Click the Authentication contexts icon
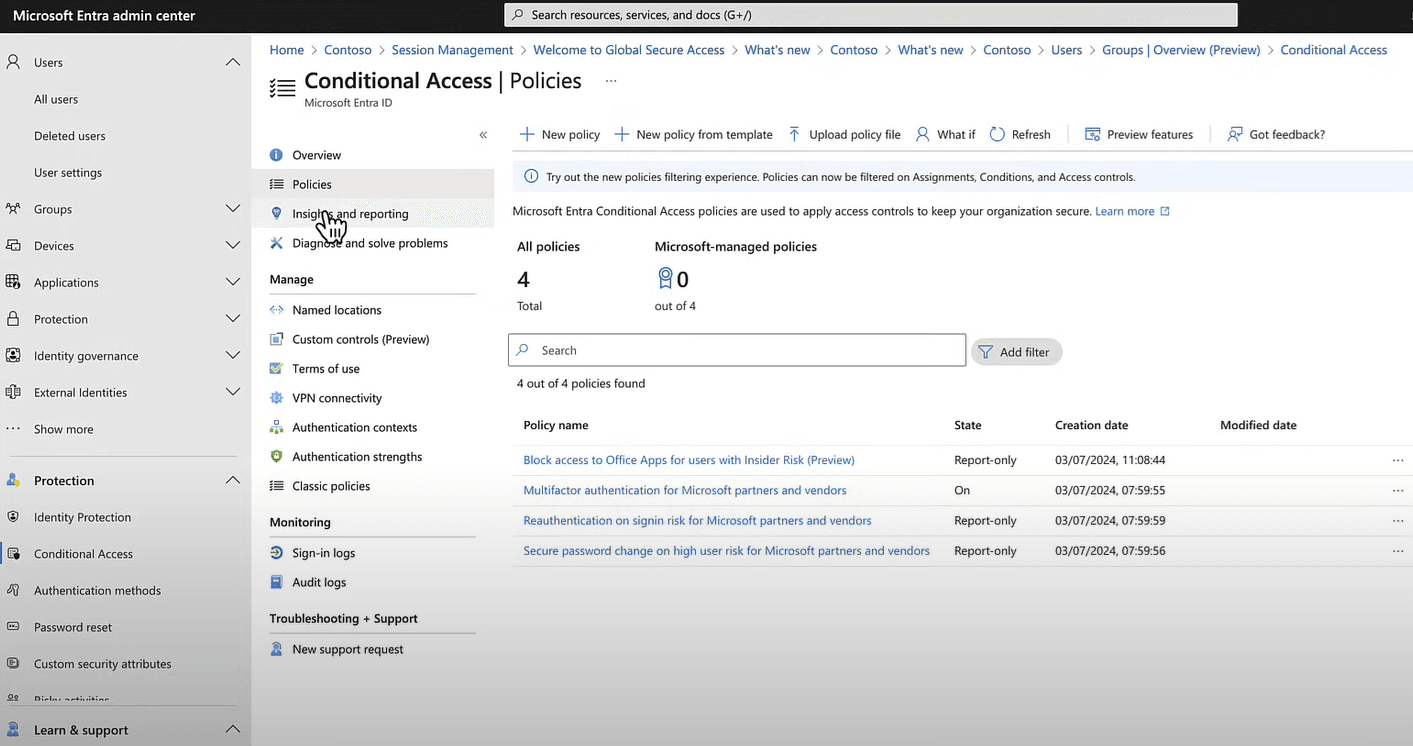 pyautogui.click(x=277, y=427)
